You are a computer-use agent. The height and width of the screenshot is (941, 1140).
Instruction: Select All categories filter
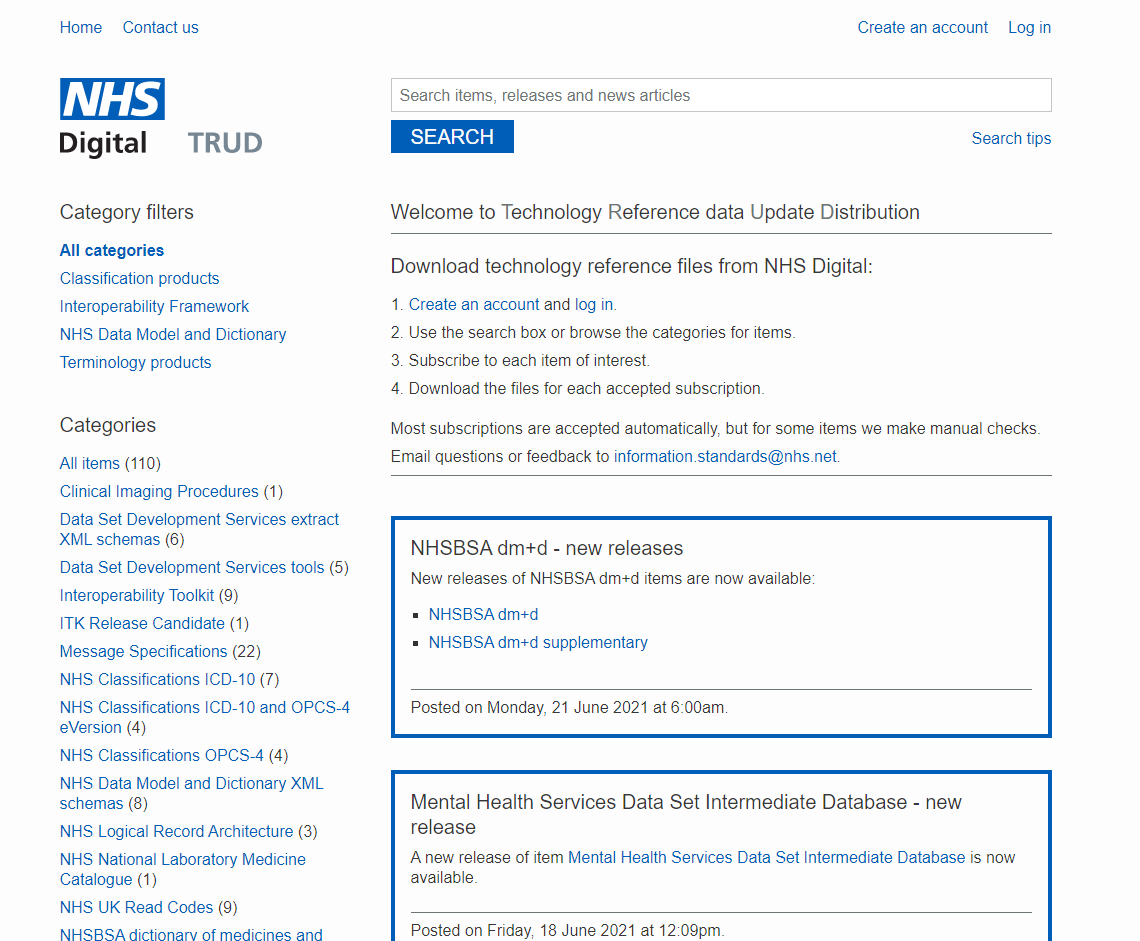pyautogui.click(x=112, y=250)
